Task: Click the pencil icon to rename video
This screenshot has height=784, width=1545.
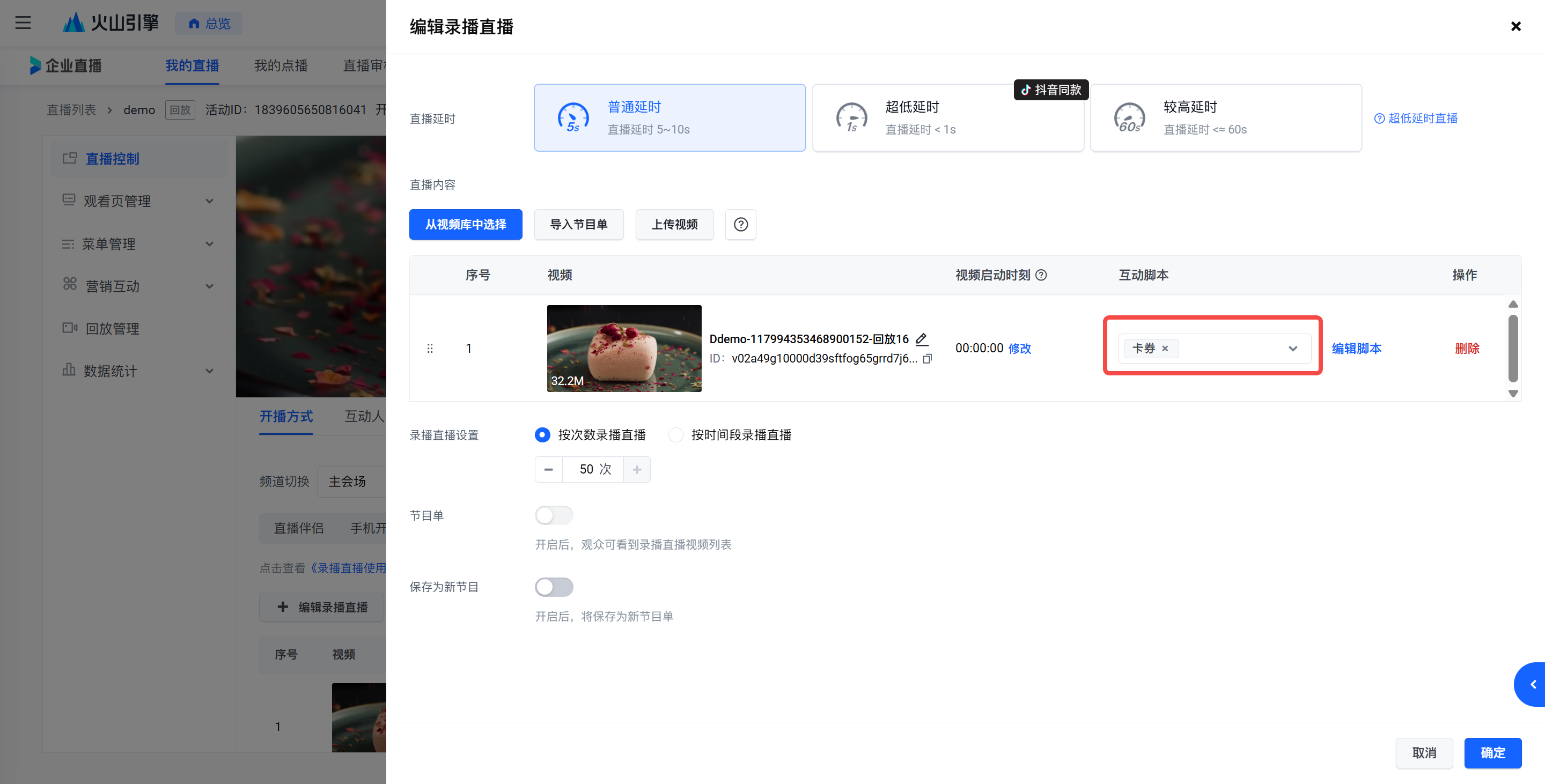Action: point(922,339)
